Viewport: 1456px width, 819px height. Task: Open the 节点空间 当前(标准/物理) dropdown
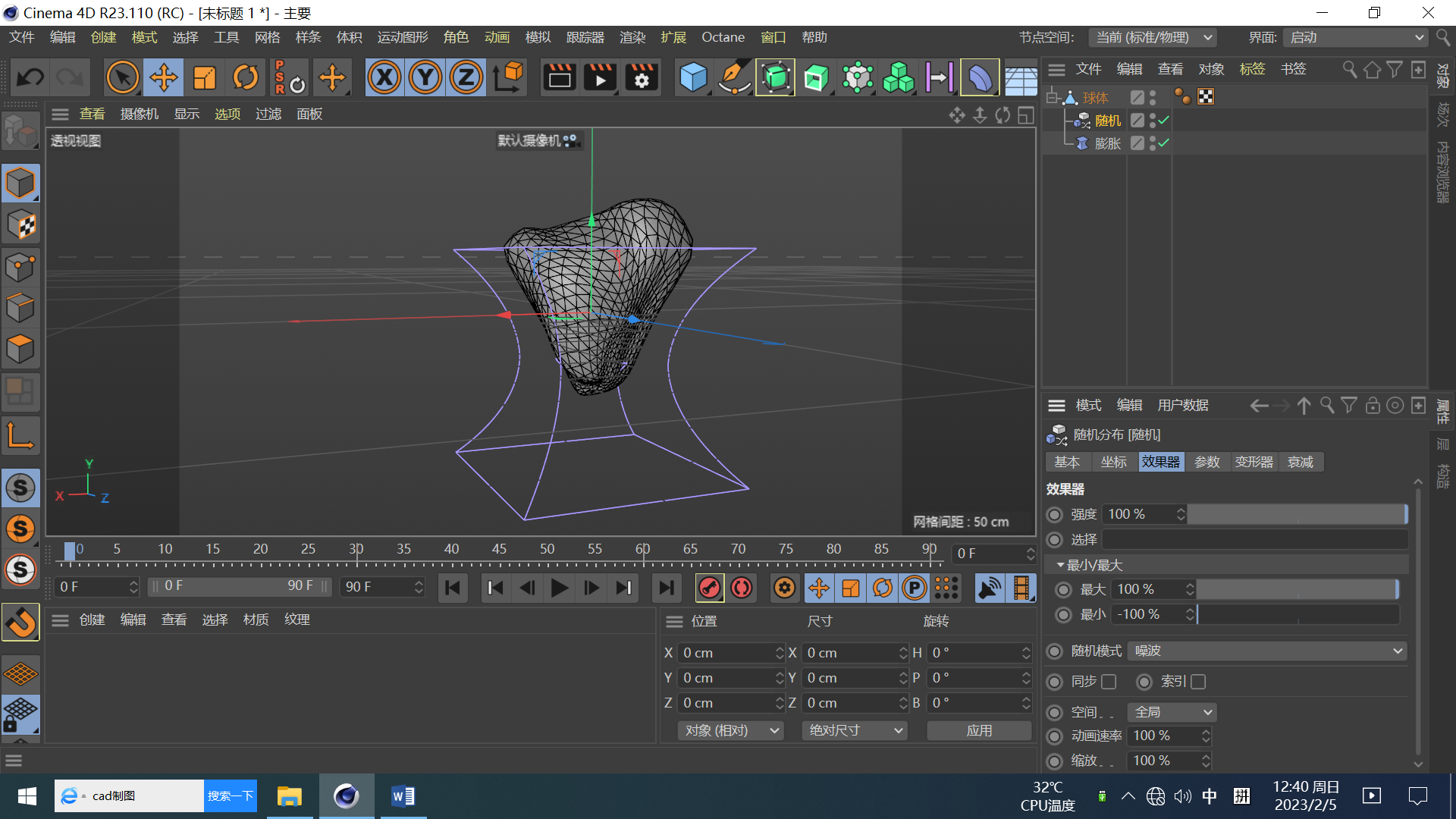point(1153,37)
